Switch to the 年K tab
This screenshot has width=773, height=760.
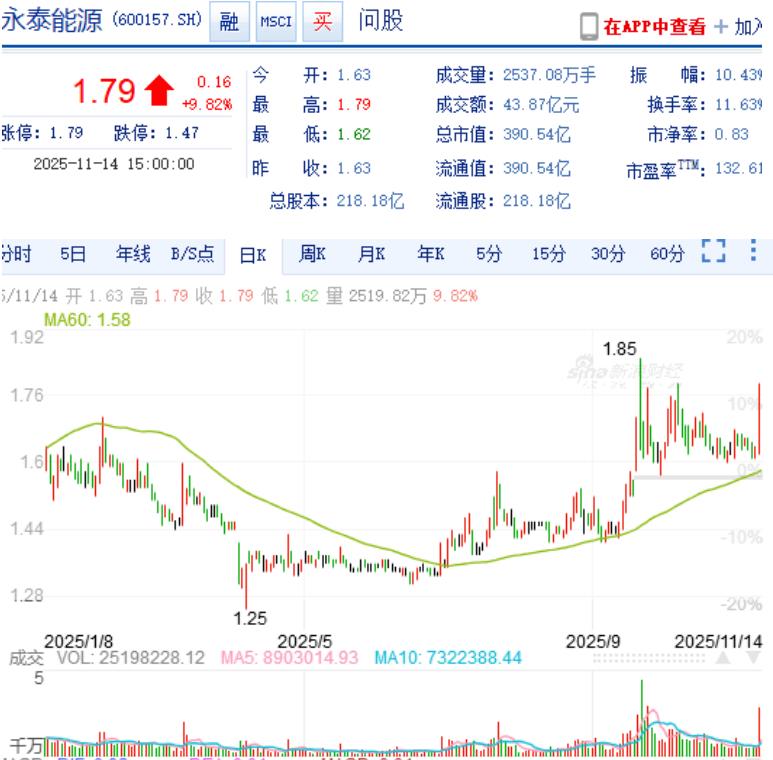[x=430, y=254]
